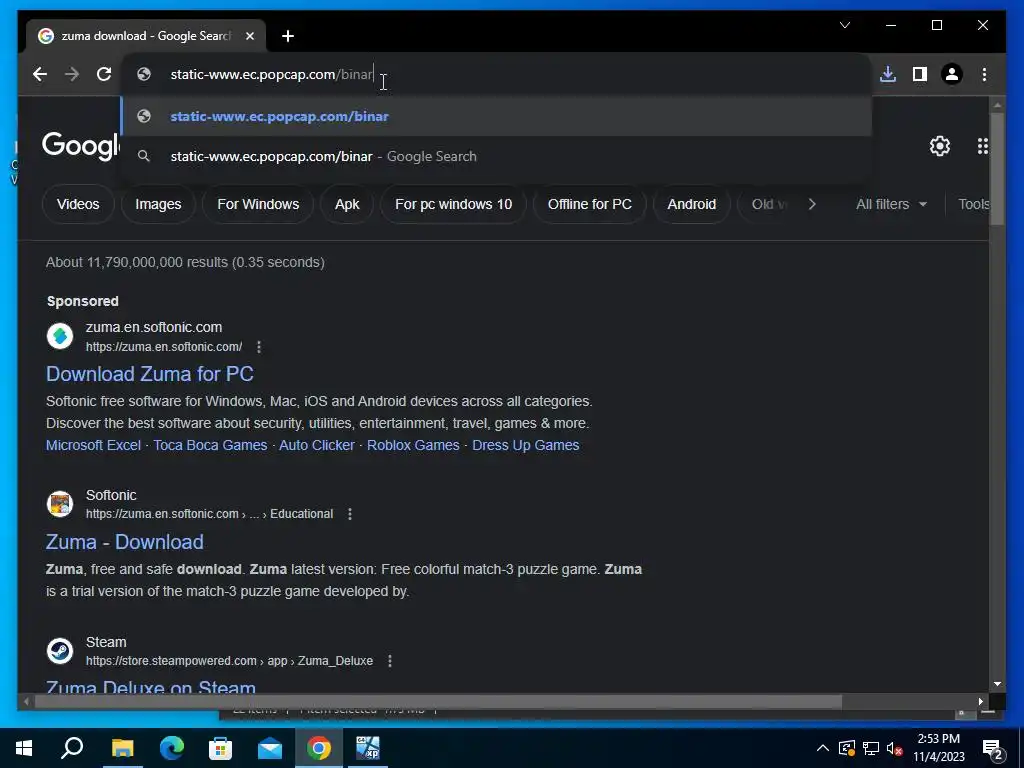This screenshot has width=1024, height=768.
Task: Open a new tab with plus button
Action: click(288, 36)
